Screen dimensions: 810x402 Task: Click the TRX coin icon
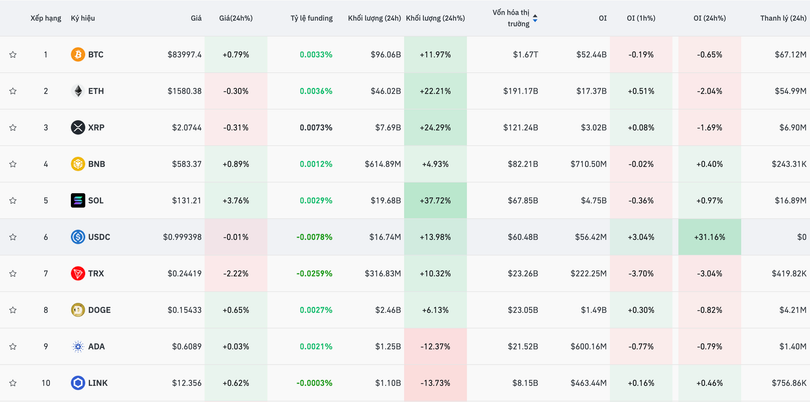[x=78, y=274]
